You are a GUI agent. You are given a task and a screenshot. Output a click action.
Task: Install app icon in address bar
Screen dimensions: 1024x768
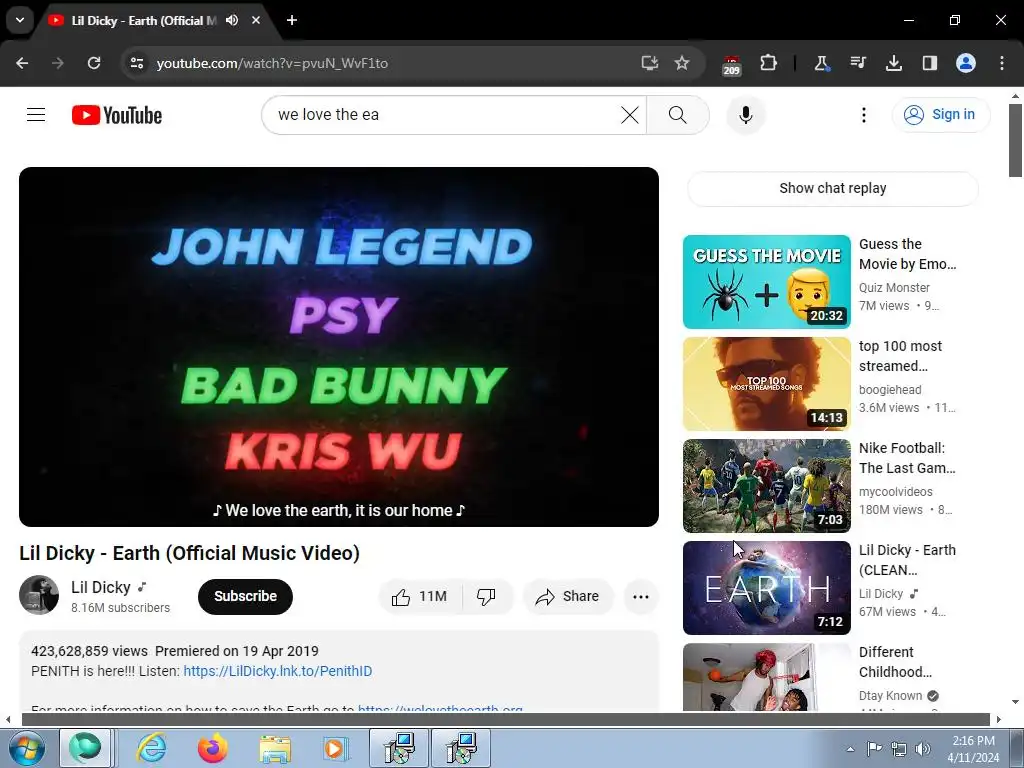pyautogui.click(x=649, y=63)
